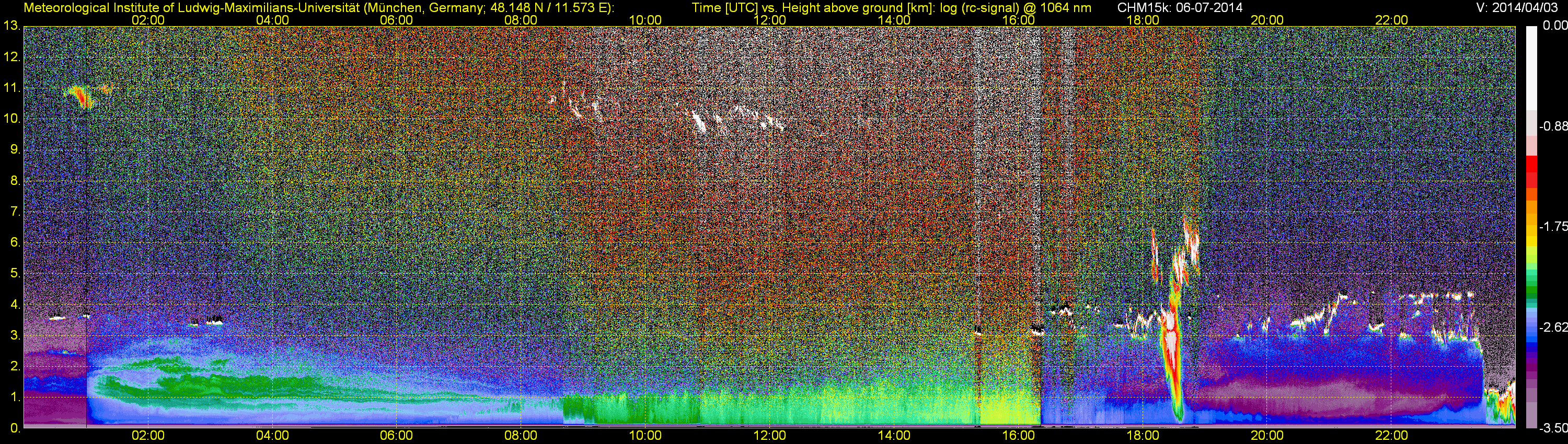The width and height of the screenshot is (1568, 444).
Task: Click the '02:00' label on the top time axis
Action: coord(148,20)
